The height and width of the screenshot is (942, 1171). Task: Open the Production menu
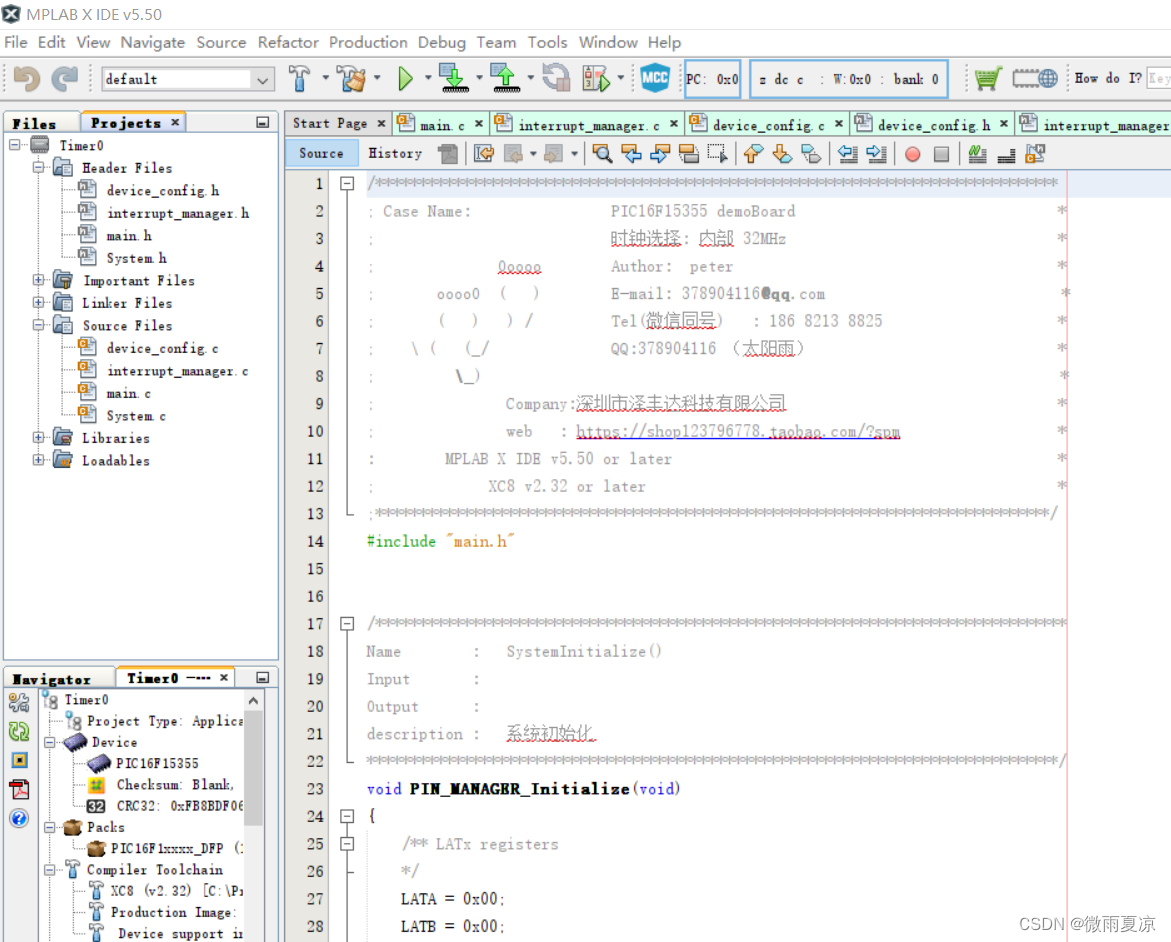(x=368, y=43)
